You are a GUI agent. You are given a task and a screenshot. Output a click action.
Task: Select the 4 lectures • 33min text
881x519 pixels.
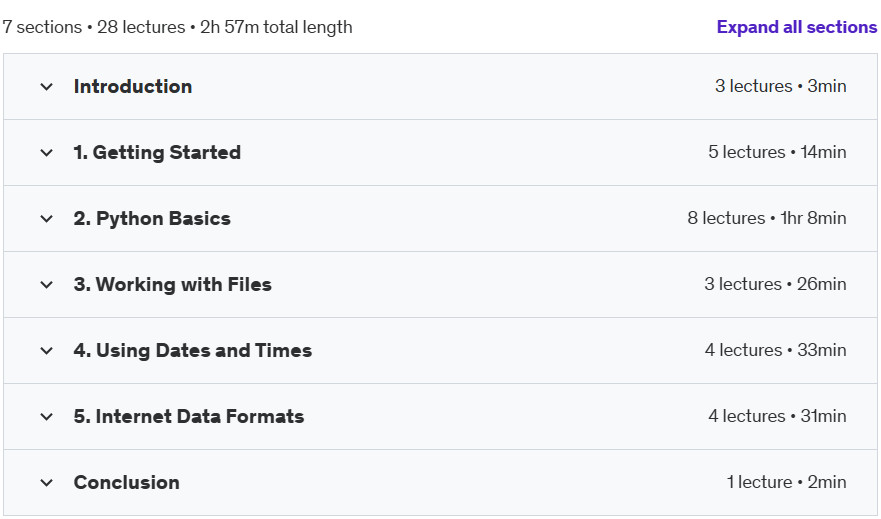pyautogui.click(x=775, y=350)
